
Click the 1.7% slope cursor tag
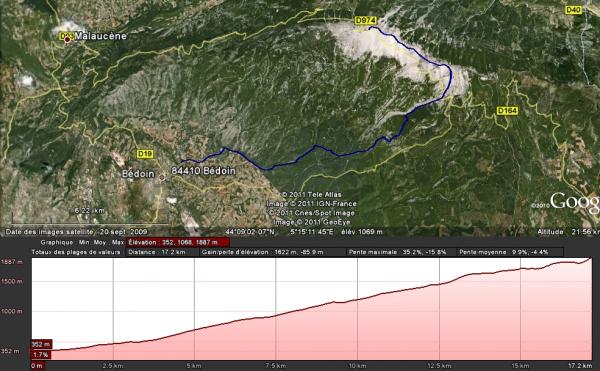tap(41, 355)
